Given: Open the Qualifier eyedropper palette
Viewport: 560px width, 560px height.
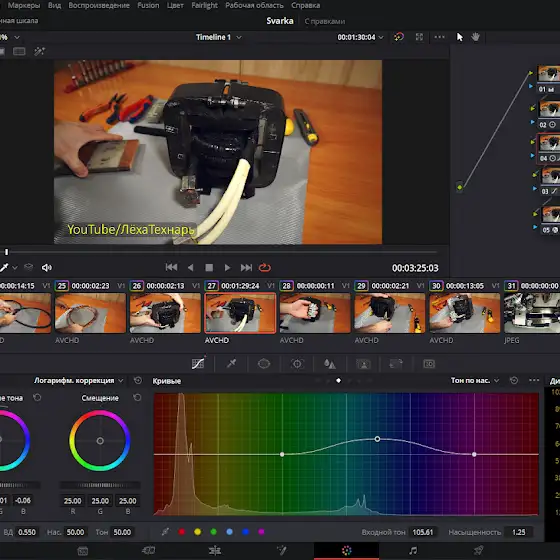Looking at the screenshot, I should coord(231,364).
